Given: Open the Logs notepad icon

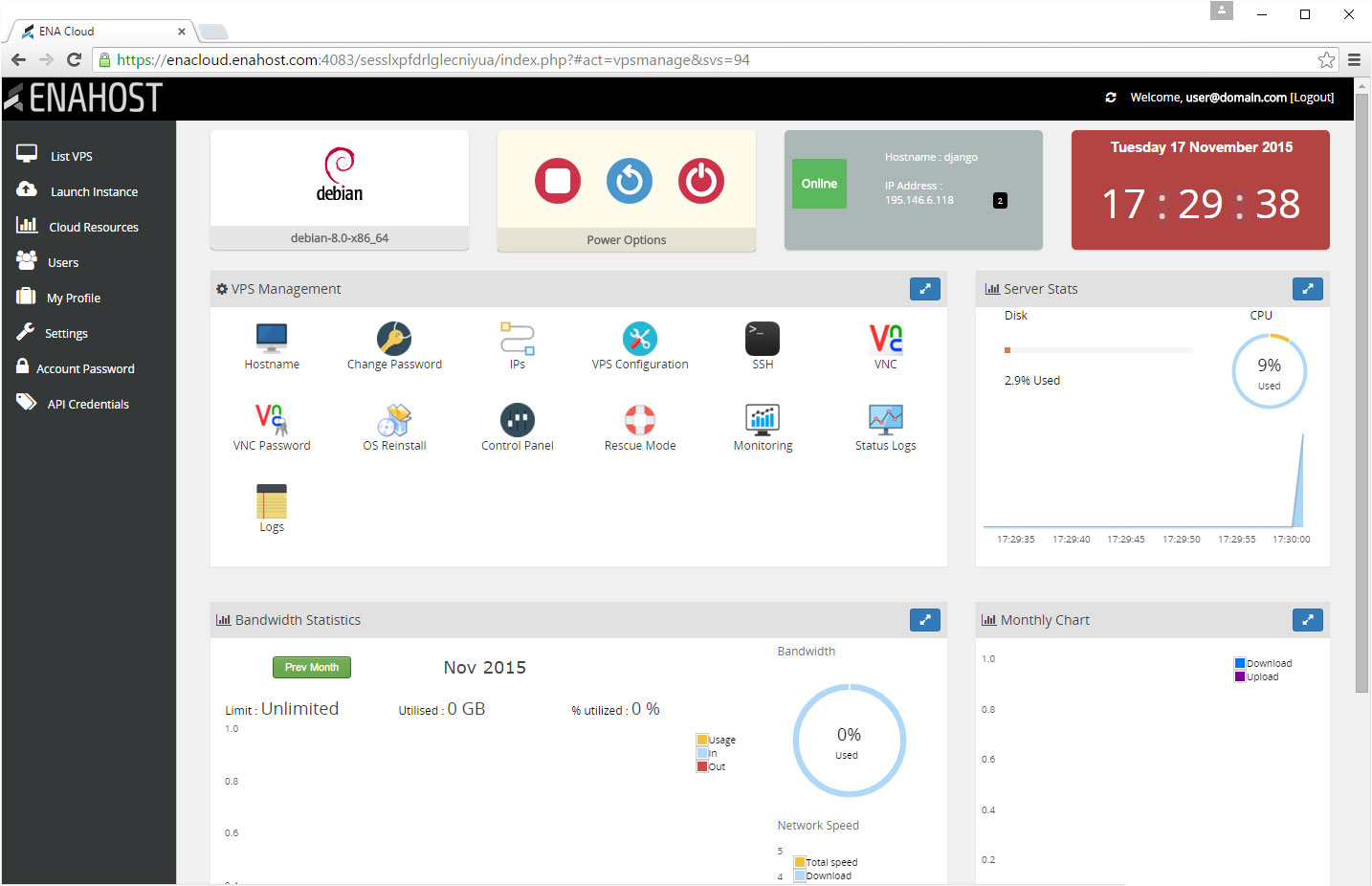Looking at the screenshot, I should click(x=272, y=500).
